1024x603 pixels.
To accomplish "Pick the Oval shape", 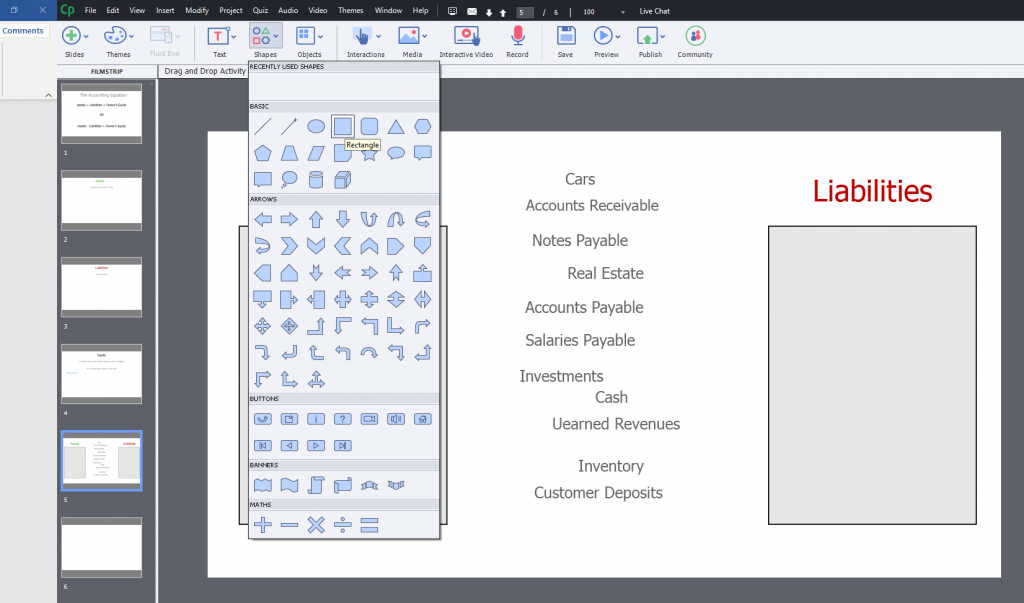I will tap(316, 126).
